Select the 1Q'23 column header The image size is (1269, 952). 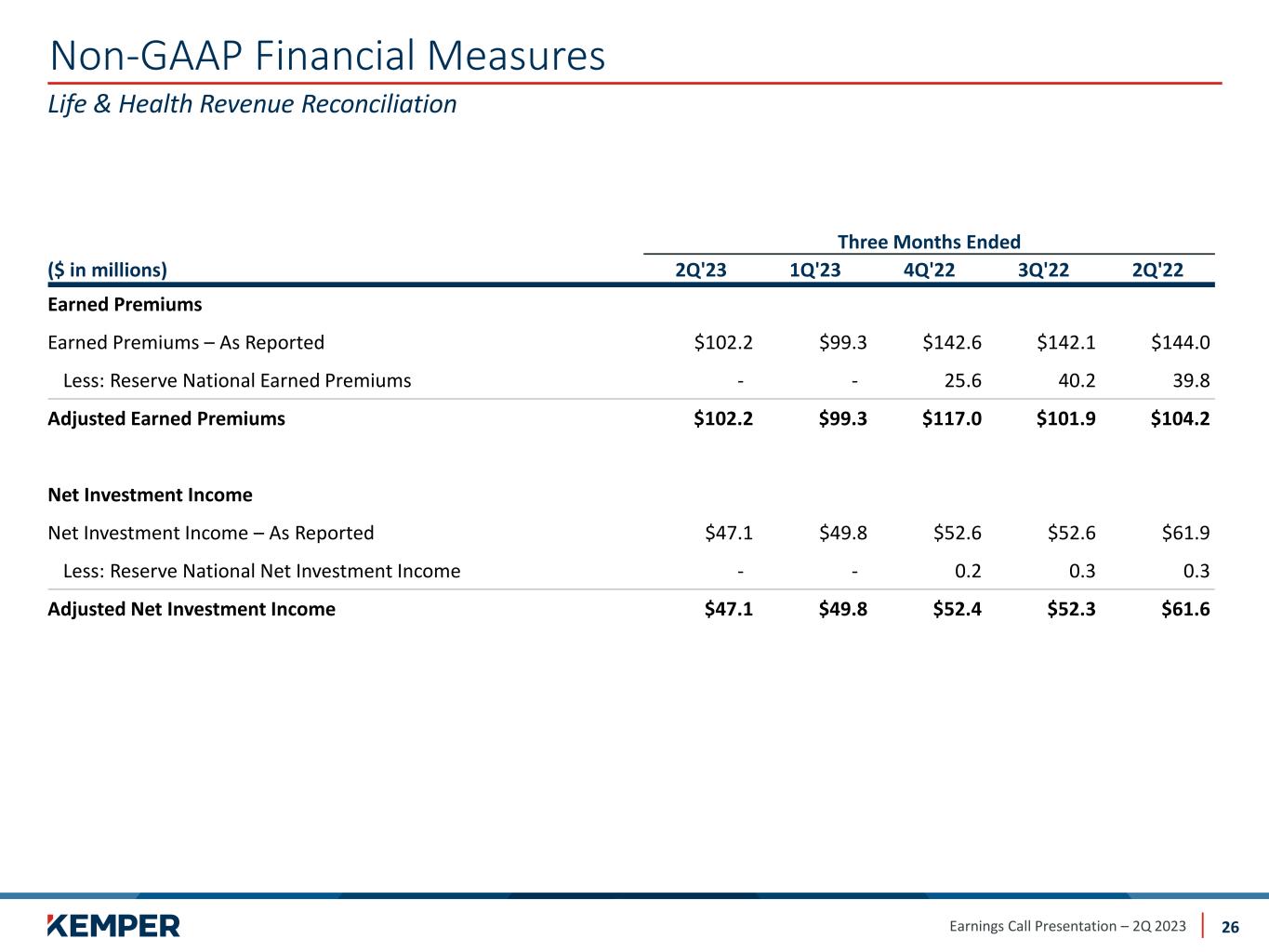(x=814, y=270)
